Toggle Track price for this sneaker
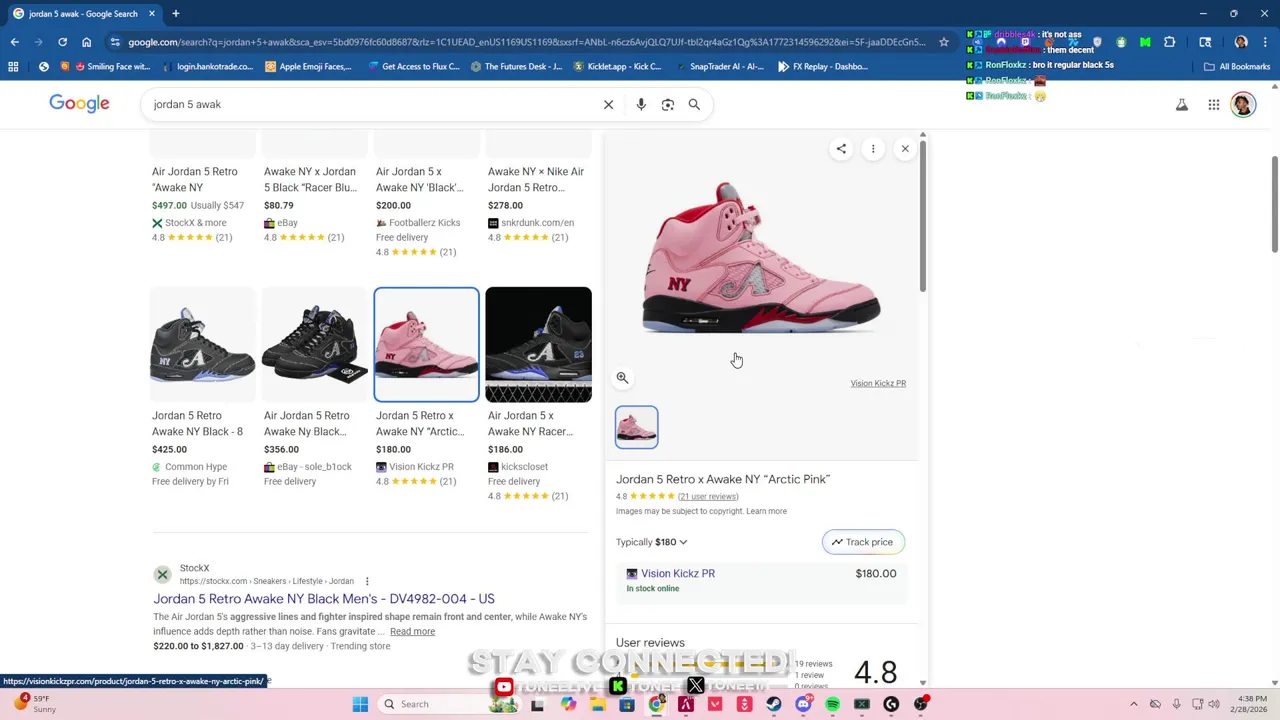Viewport: 1280px width, 720px height. (863, 542)
